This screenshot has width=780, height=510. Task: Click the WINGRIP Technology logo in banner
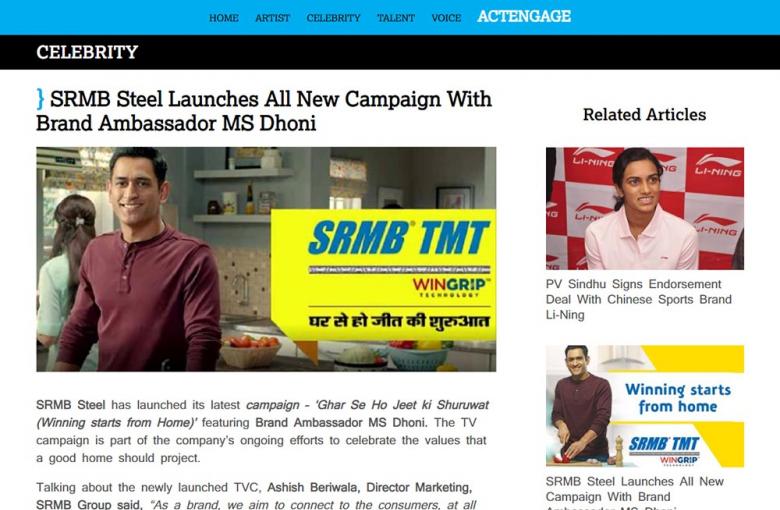click(451, 287)
